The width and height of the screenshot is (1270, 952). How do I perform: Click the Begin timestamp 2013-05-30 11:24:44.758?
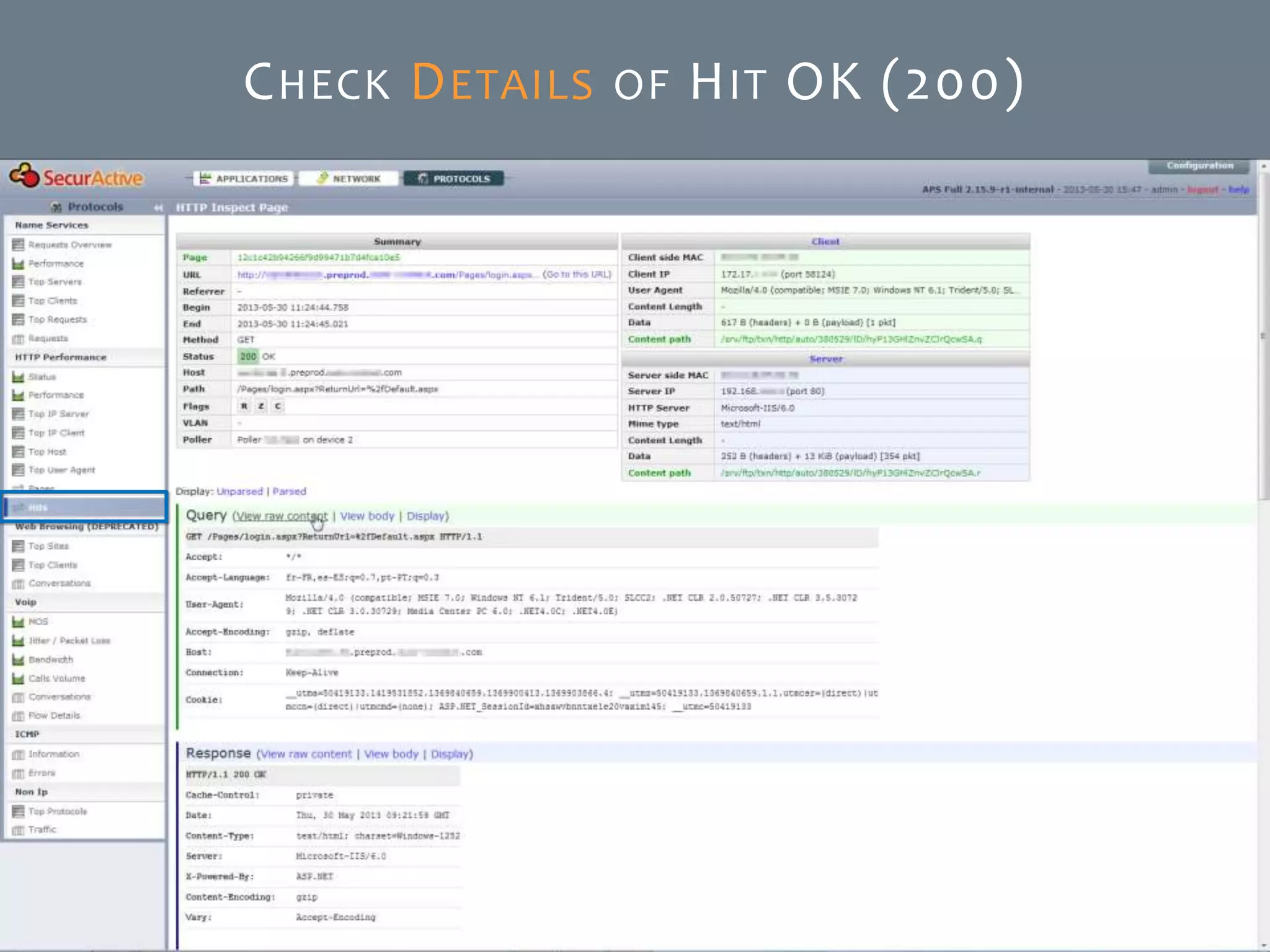tap(293, 307)
